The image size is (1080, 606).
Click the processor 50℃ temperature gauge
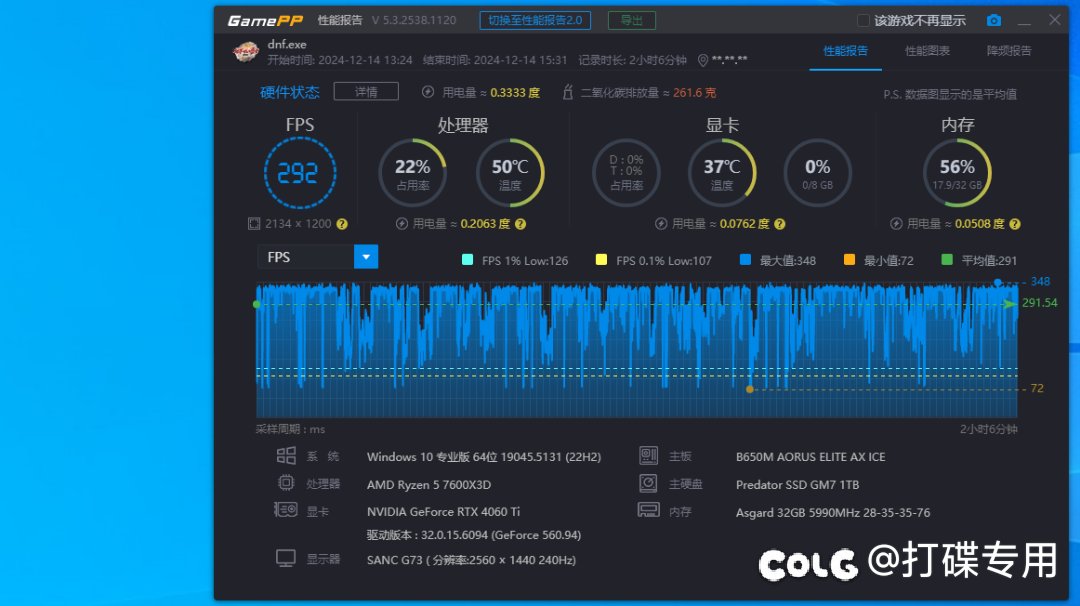(510, 173)
